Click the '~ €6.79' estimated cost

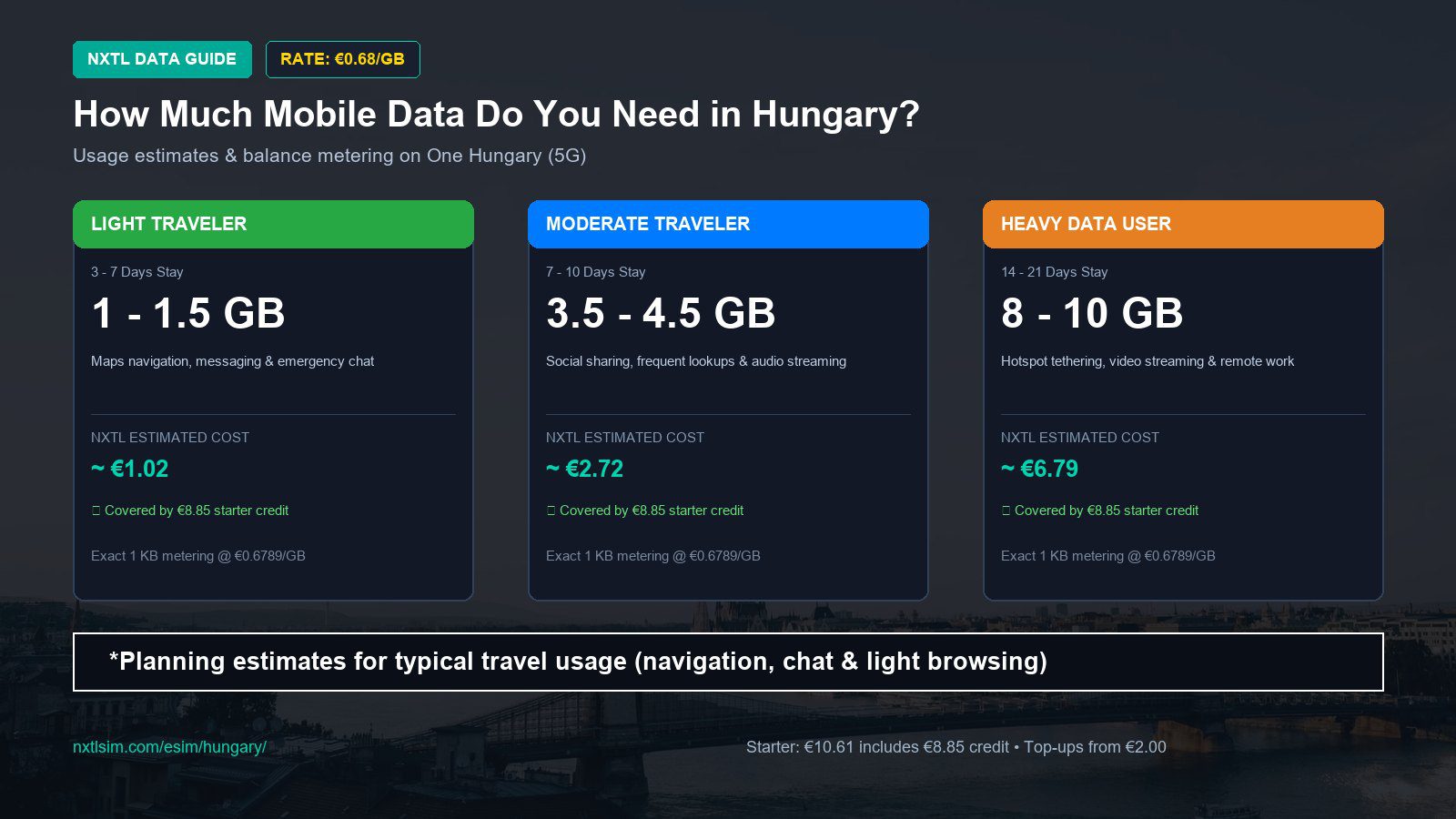(1040, 469)
